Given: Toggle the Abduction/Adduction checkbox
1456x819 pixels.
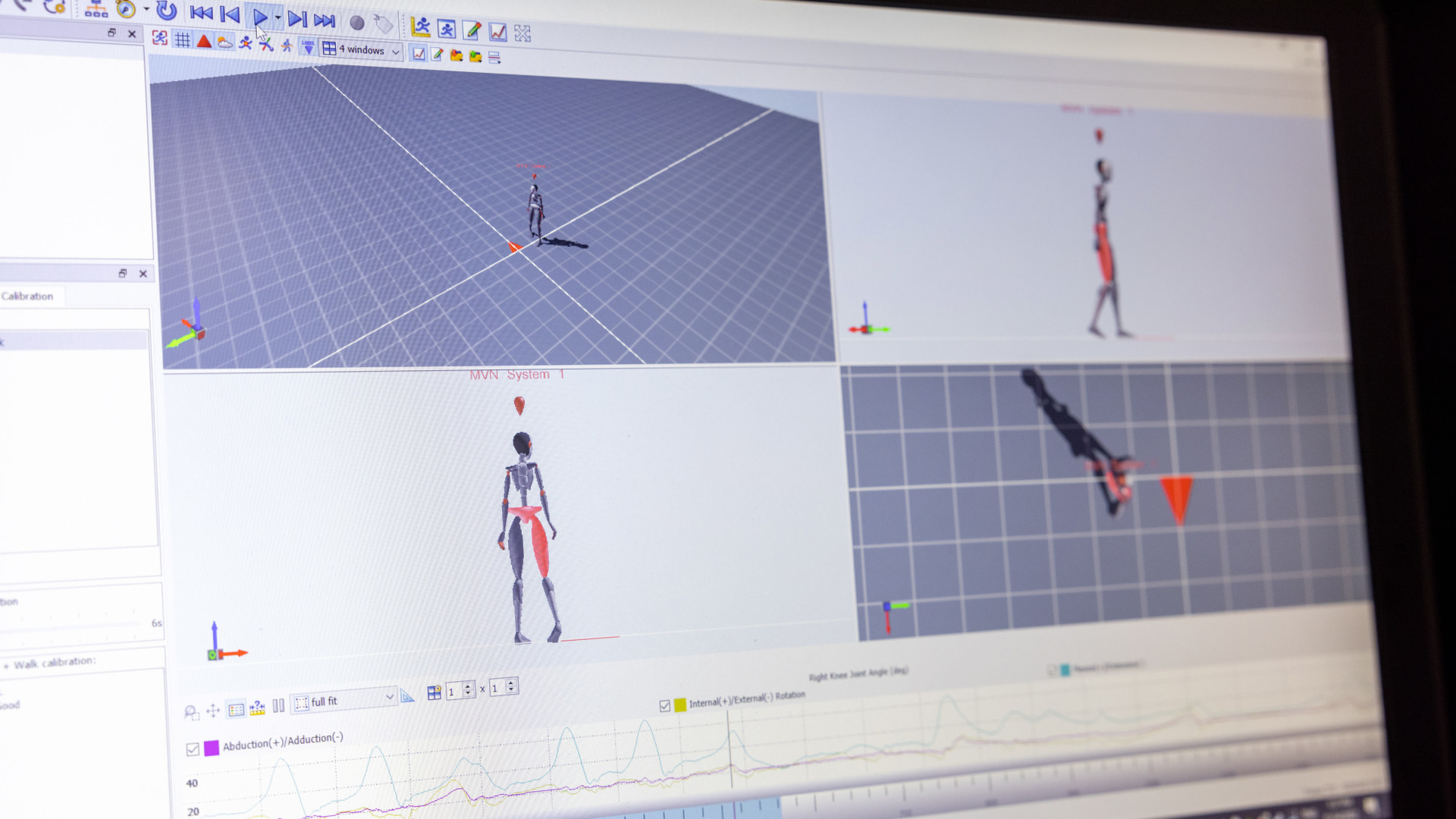Looking at the screenshot, I should [193, 749].
